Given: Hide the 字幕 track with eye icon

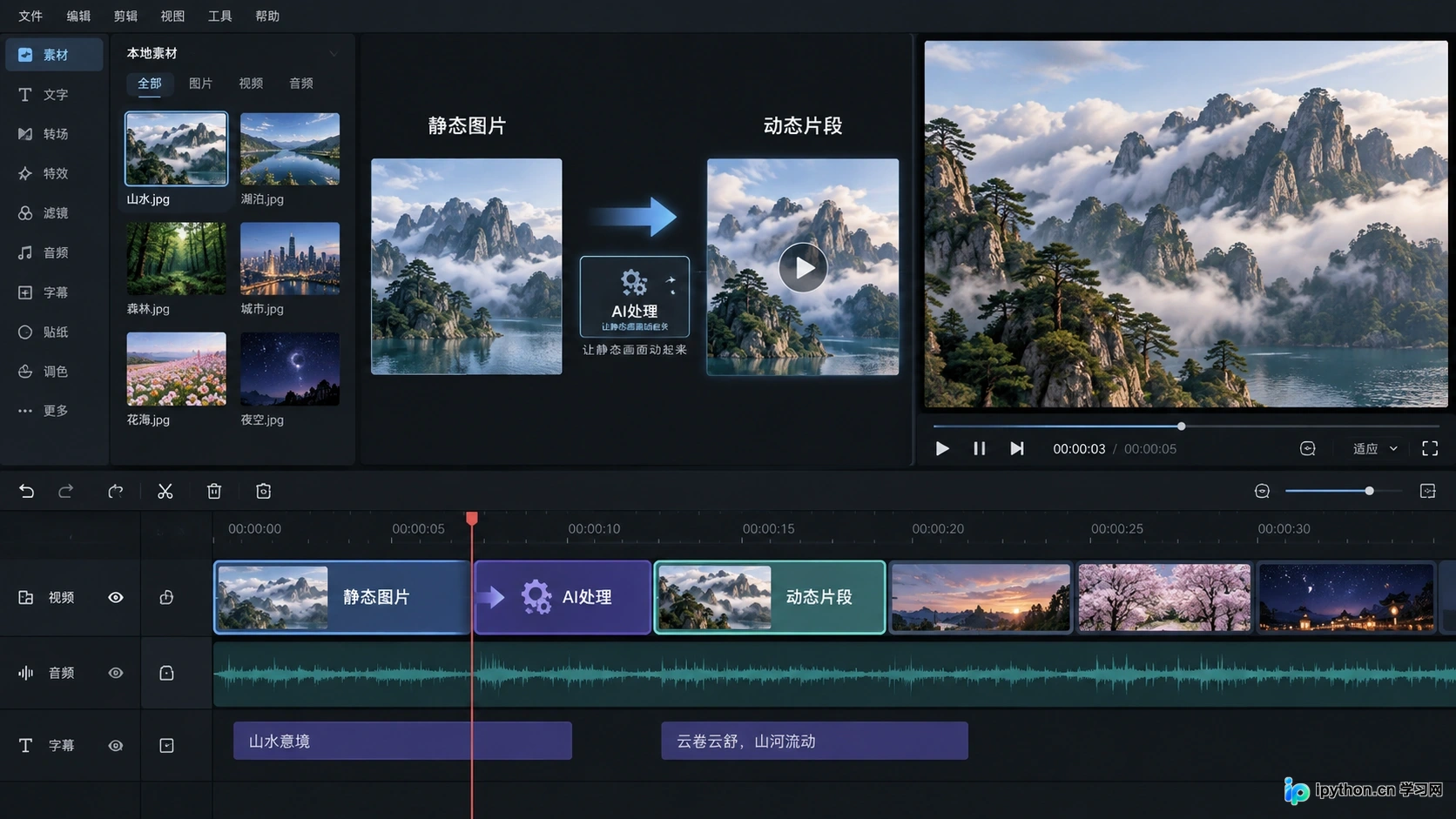Looking at the screenshot, I should 116,745.
